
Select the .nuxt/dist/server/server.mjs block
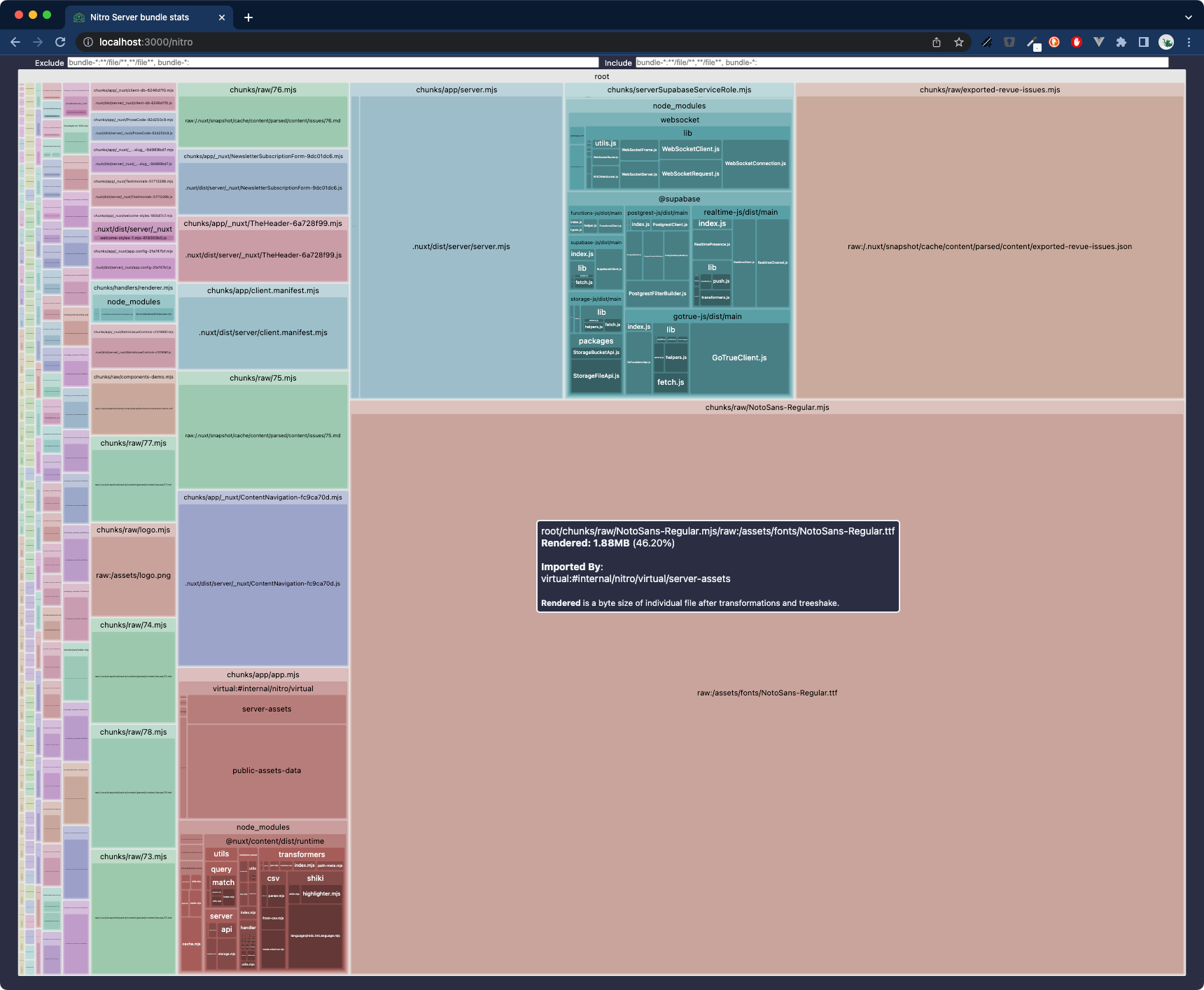[461, 246]
